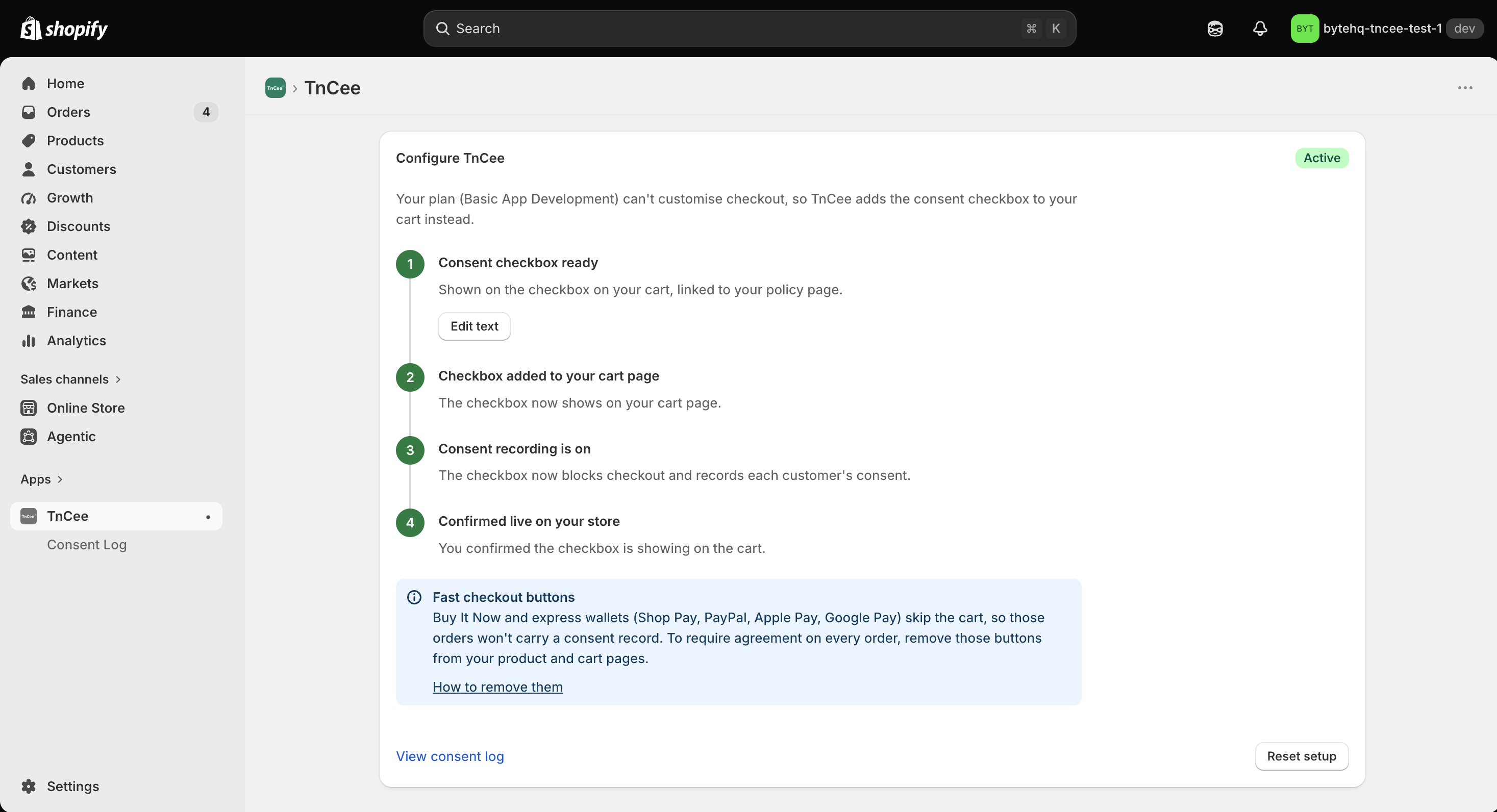
Task: Click the Finance bank icon
Action: tap(29, 312)
